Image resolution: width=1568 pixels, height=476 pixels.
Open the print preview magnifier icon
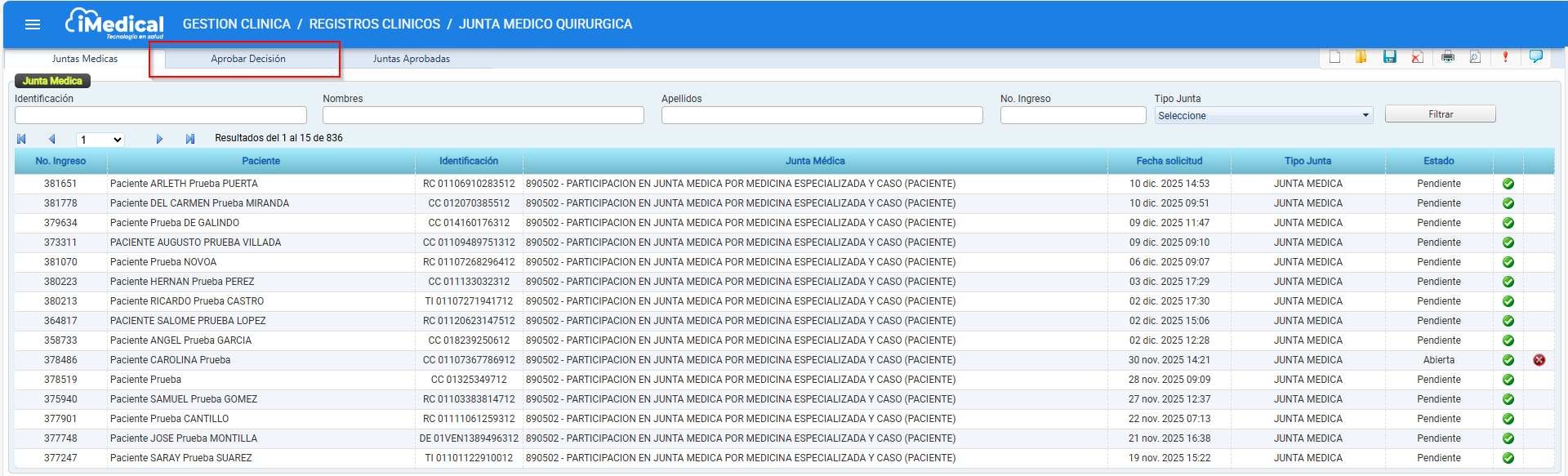[1475, 56]
